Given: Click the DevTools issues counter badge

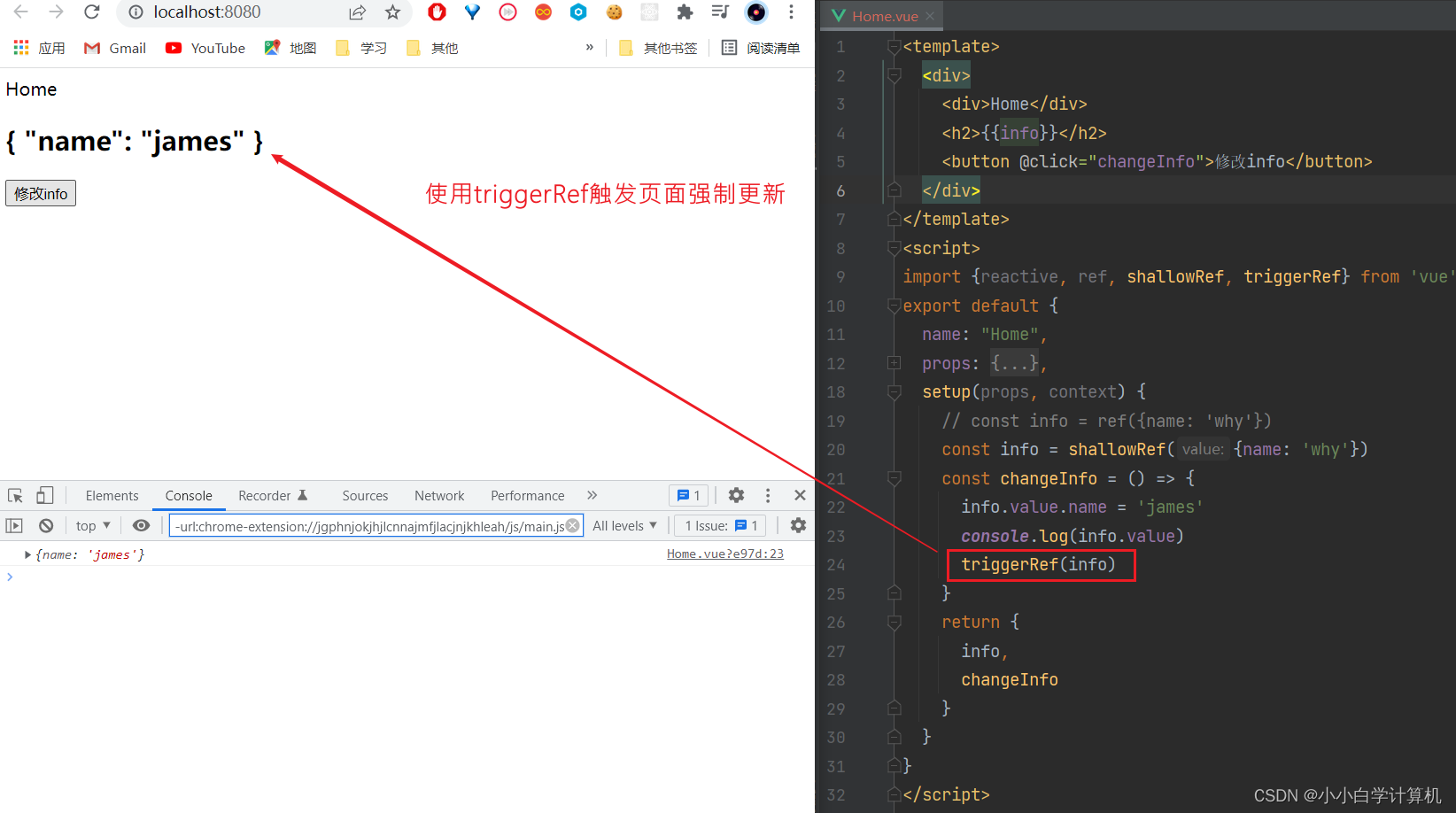Looking at the screenshot, I should point(688,495).
